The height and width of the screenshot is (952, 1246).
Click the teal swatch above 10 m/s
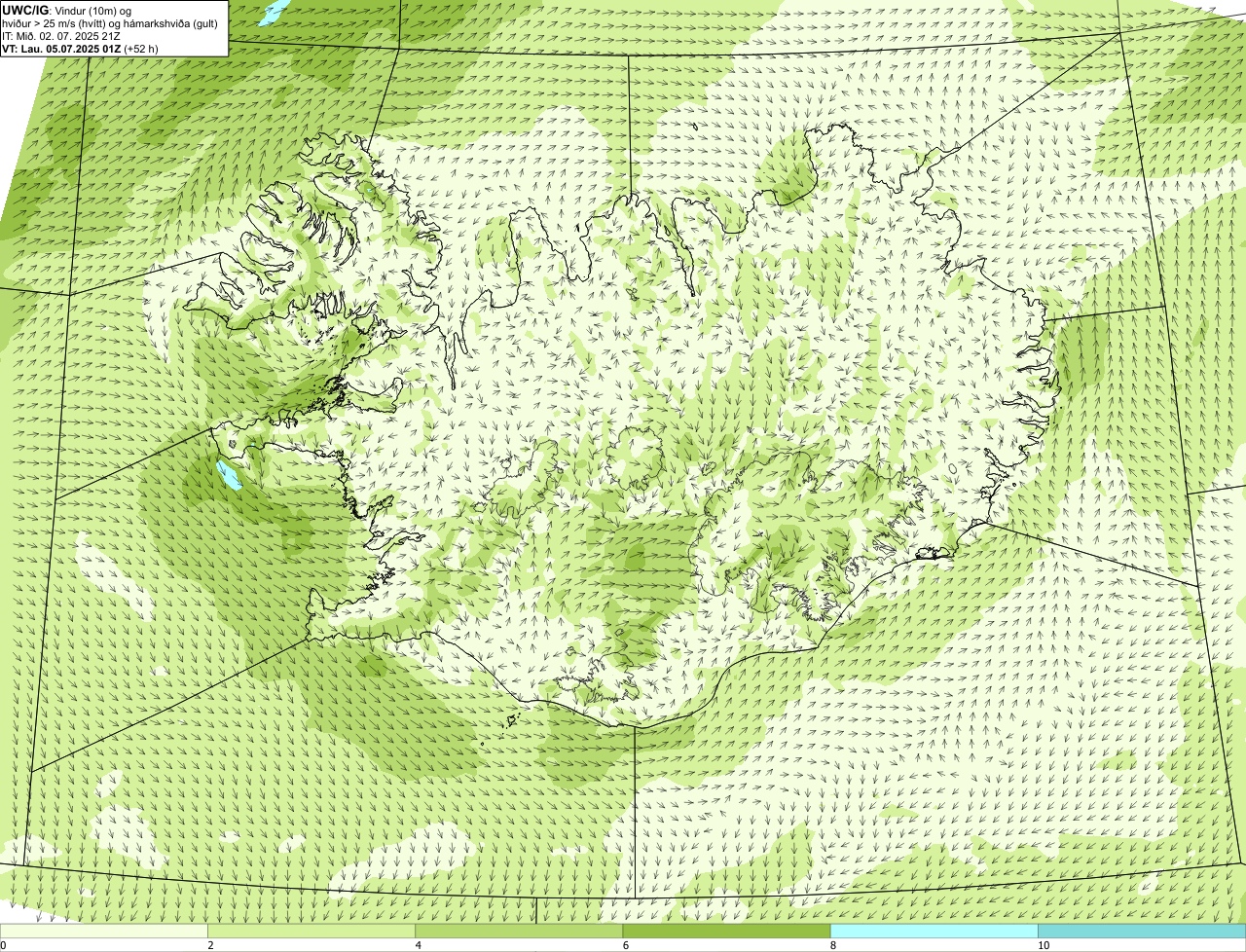(x=1142, y=932)
